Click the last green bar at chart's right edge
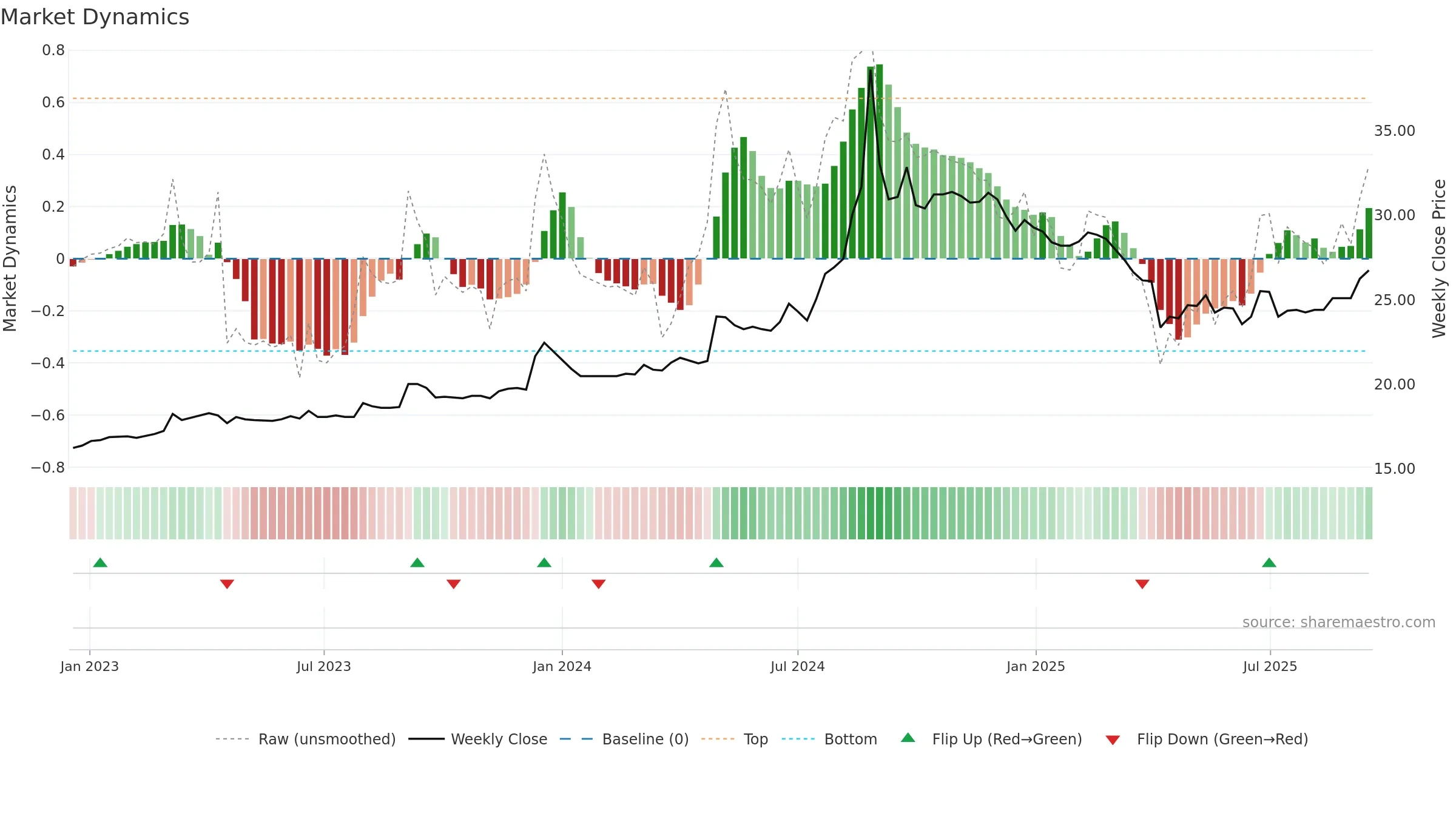This screenshot has height=819, width=1456. click(x=1369, y=234)
